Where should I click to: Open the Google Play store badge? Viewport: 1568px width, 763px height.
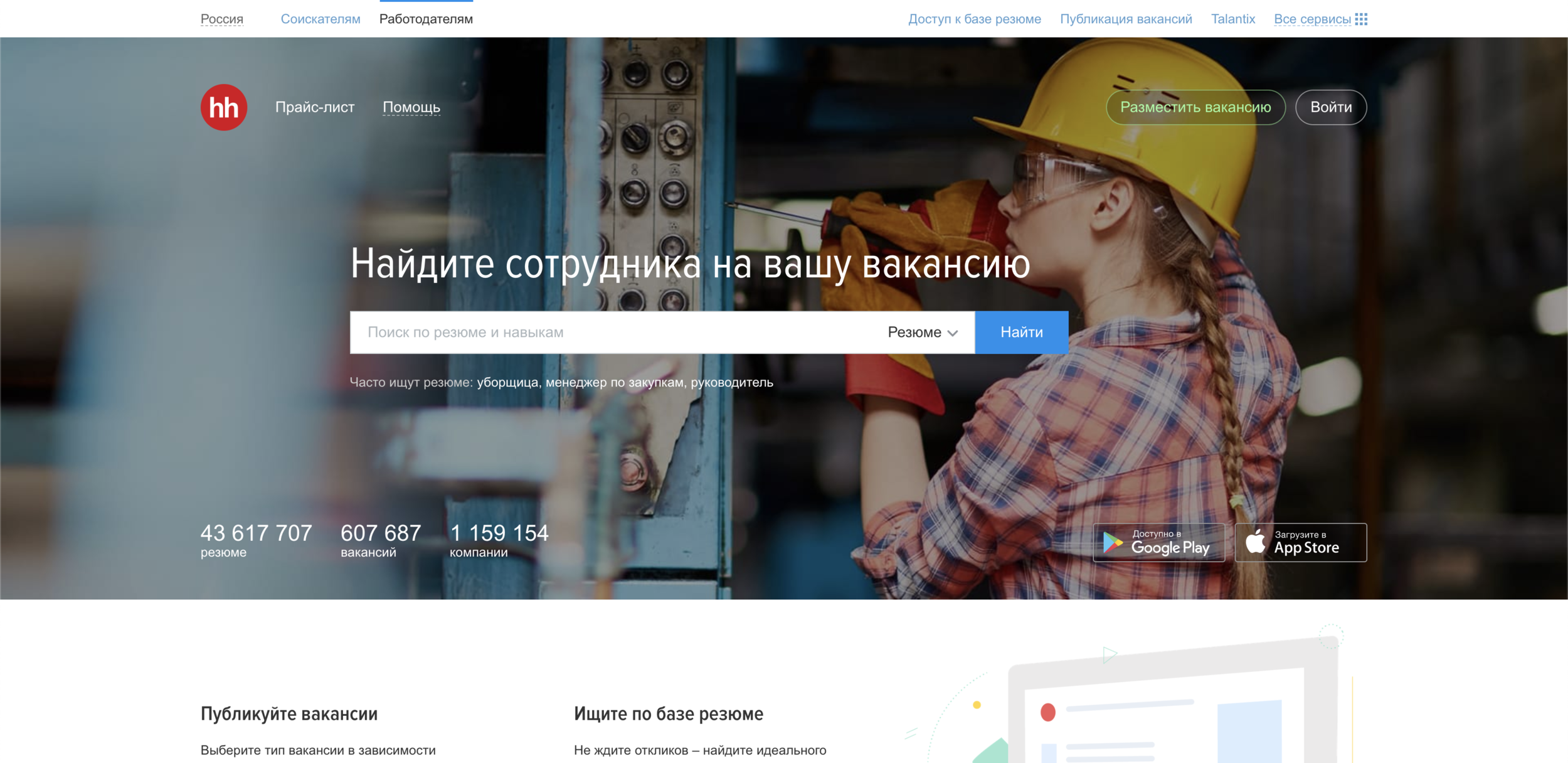pos(1158,542)
